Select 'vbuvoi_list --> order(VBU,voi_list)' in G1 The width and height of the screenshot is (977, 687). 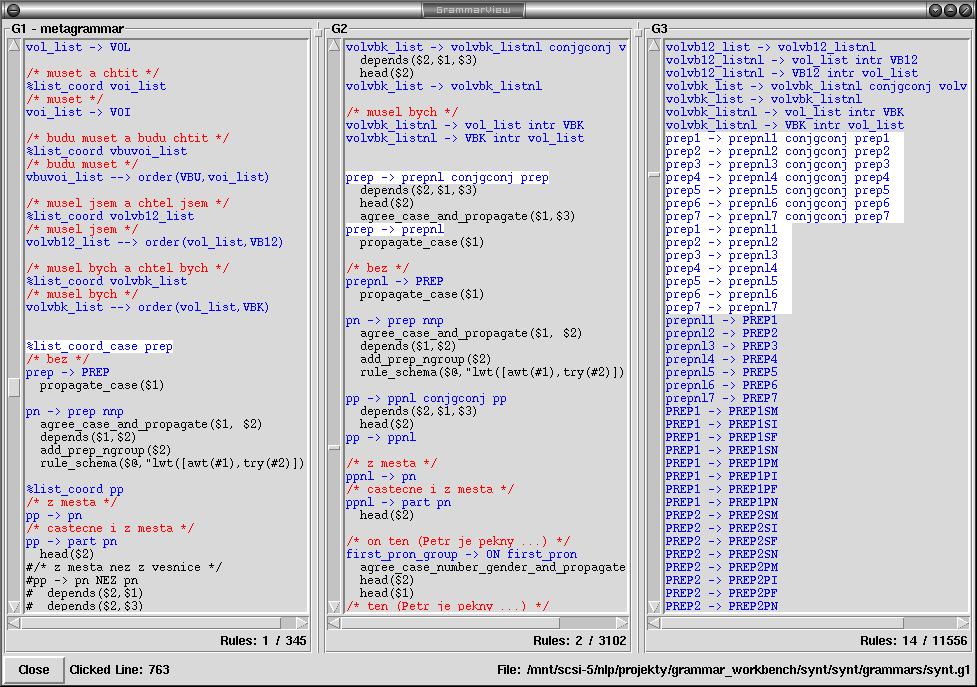(148, 177)
